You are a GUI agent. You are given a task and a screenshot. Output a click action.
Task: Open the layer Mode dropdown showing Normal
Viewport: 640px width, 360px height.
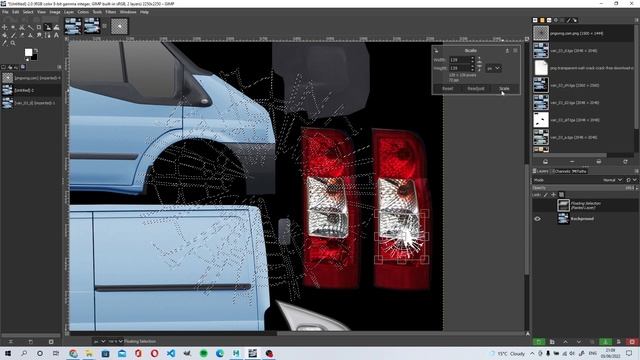611,180
